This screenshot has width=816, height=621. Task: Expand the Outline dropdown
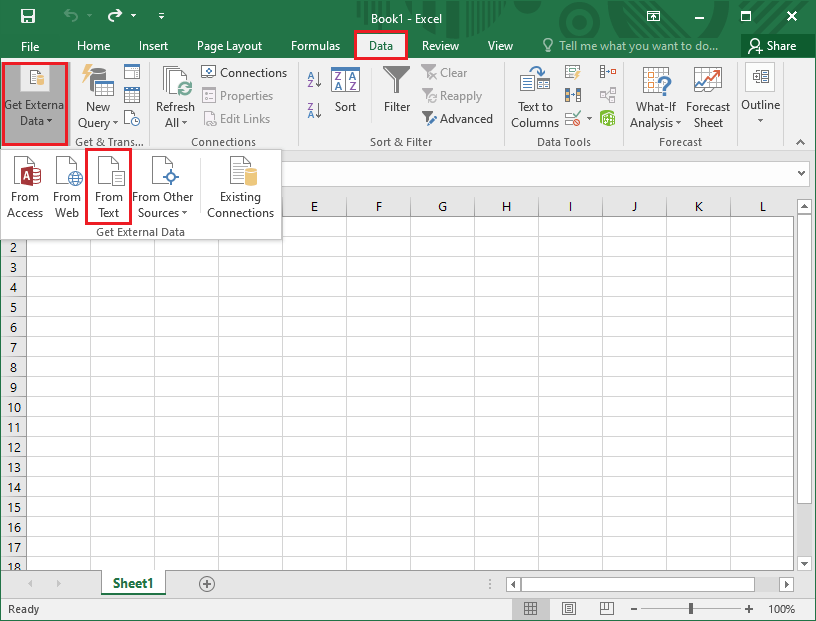pyautogui.click(x=760, y=96)
